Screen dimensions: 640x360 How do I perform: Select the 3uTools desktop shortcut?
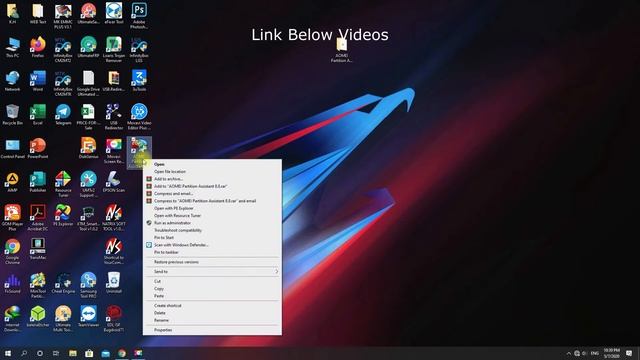tap(139, 81)
